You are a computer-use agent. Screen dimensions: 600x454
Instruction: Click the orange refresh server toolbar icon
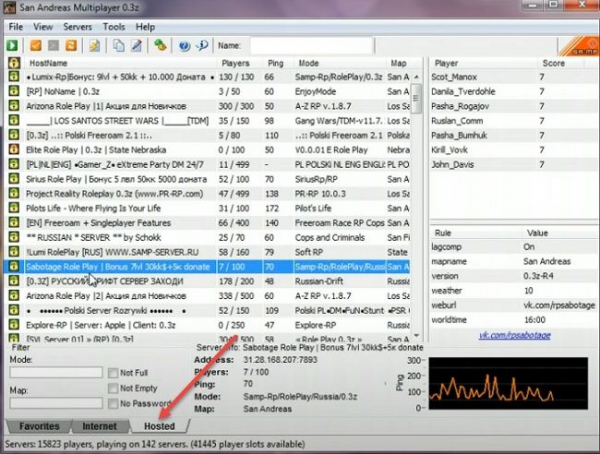pos(71,46)
